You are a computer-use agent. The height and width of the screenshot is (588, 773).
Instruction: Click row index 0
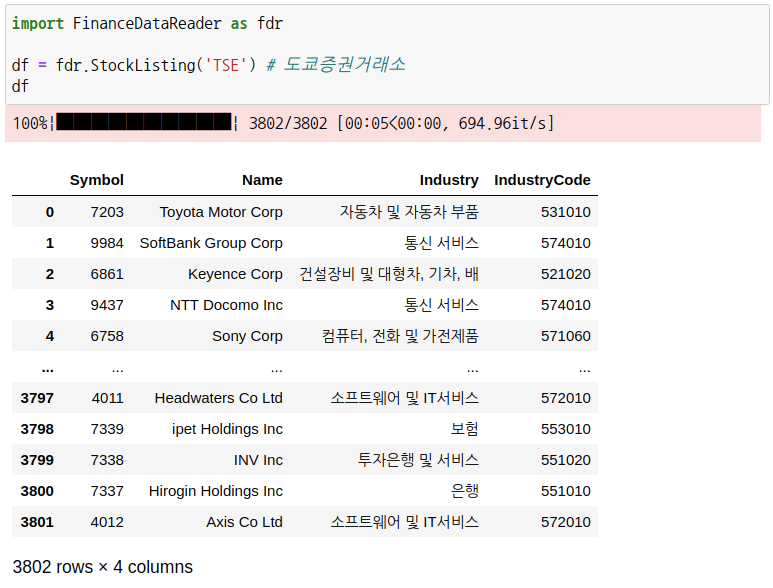coord(50,212)
